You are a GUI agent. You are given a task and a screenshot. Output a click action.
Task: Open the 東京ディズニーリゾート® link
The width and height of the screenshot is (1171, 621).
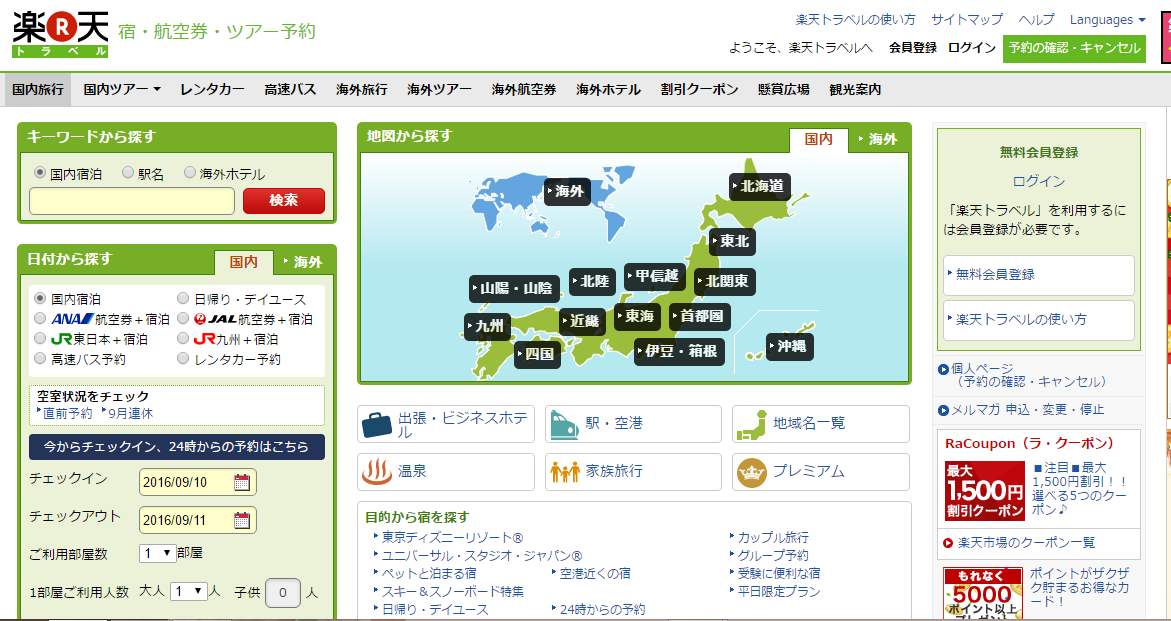453,537
